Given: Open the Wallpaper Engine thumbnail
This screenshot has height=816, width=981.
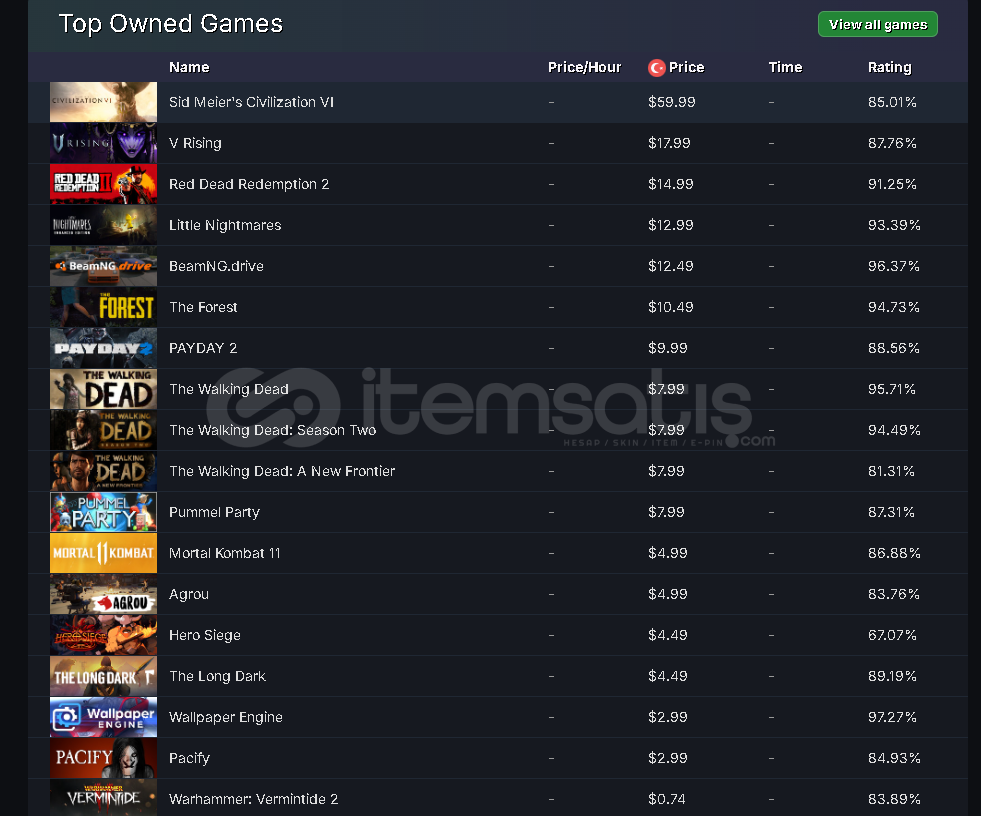Looking at the screenshot, I should [103, 717].
